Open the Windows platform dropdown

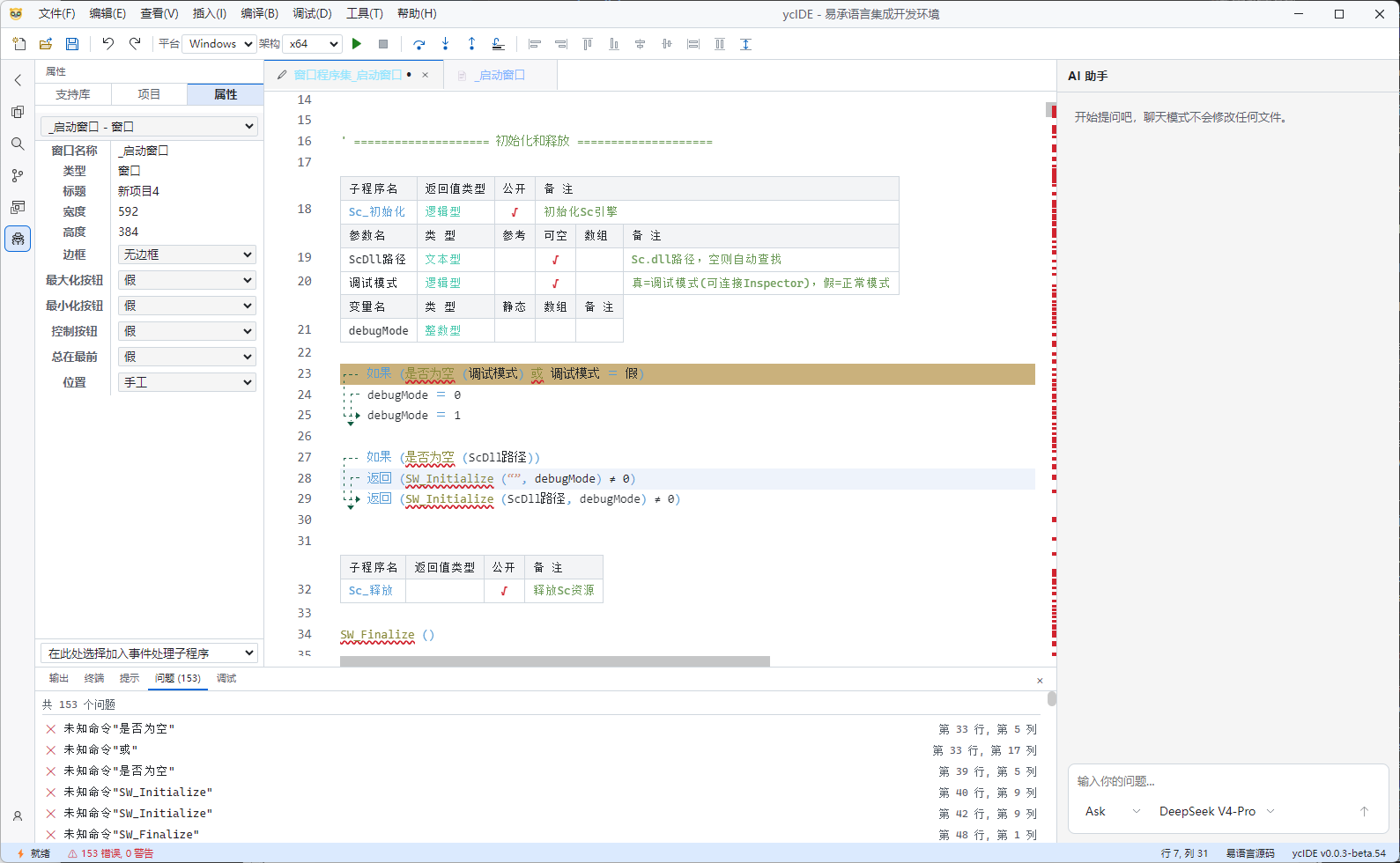[x=219, y=44]
